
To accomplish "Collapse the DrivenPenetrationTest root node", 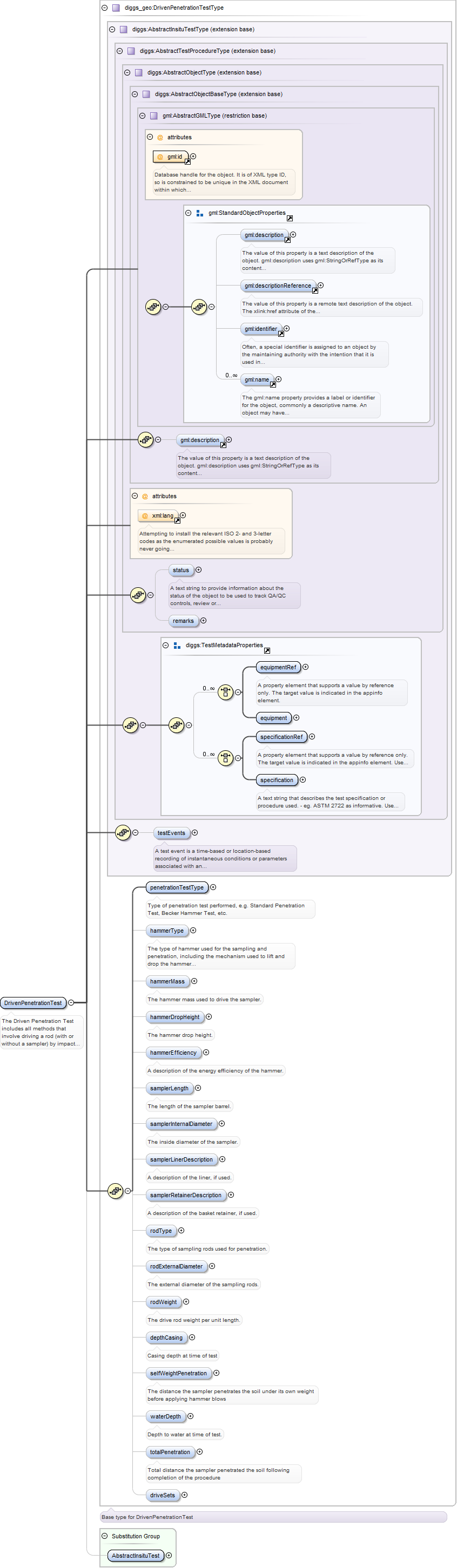I will (71, 1002).
